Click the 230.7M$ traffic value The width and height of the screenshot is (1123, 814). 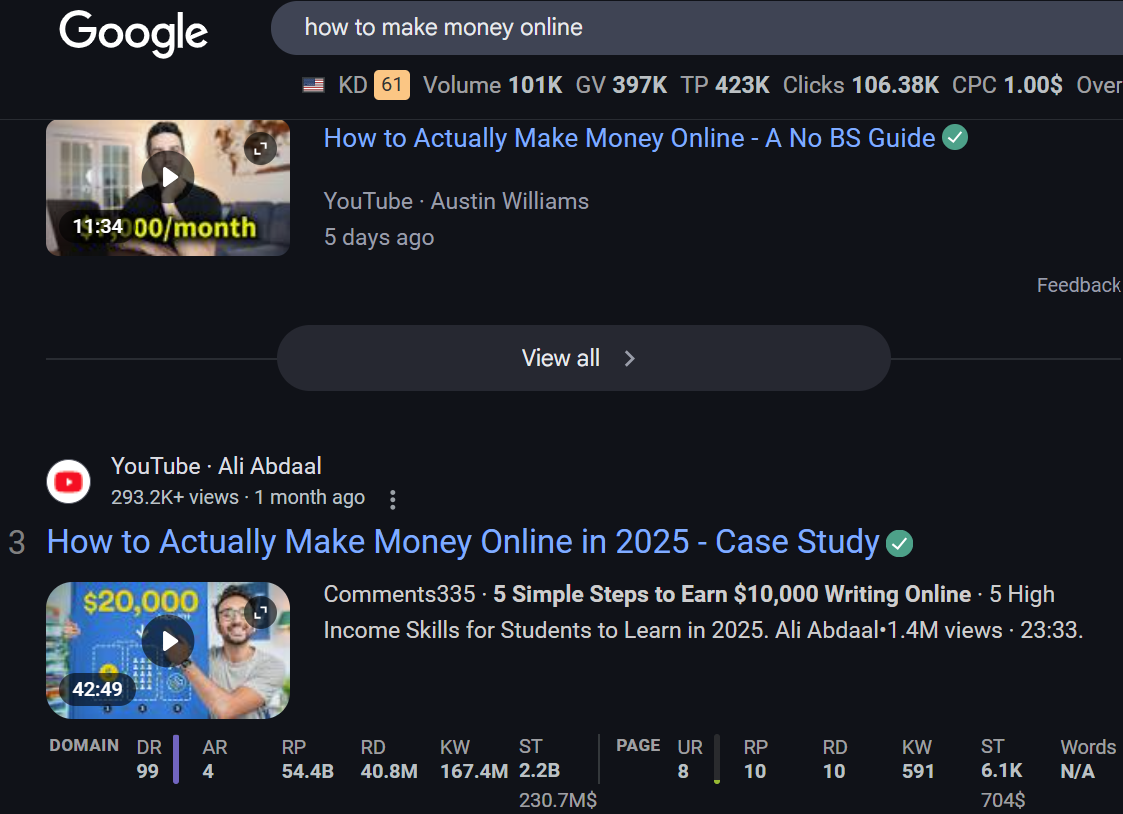pos(558,800)
